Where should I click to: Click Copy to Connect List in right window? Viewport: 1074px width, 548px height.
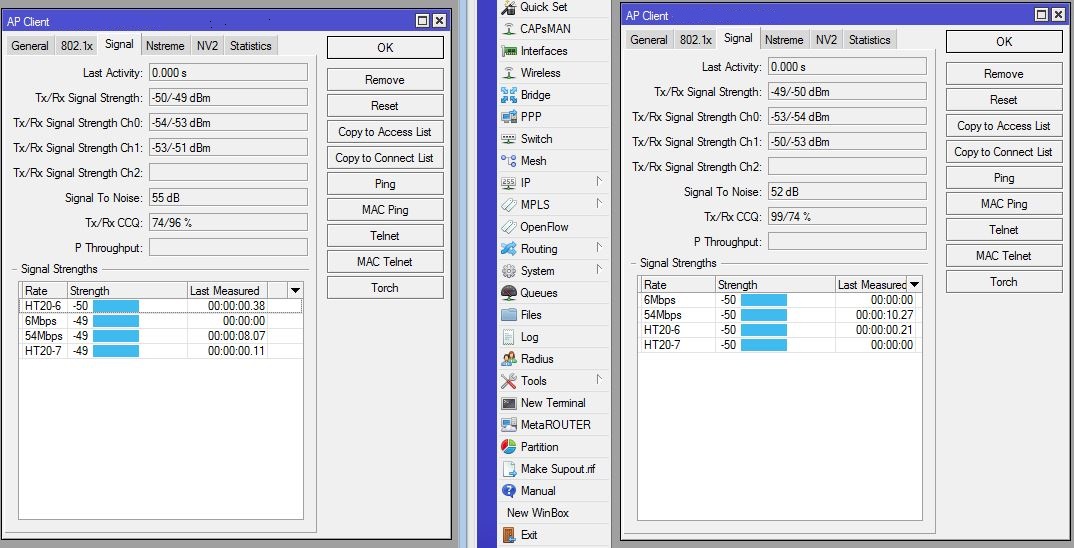pos(1003,151)
